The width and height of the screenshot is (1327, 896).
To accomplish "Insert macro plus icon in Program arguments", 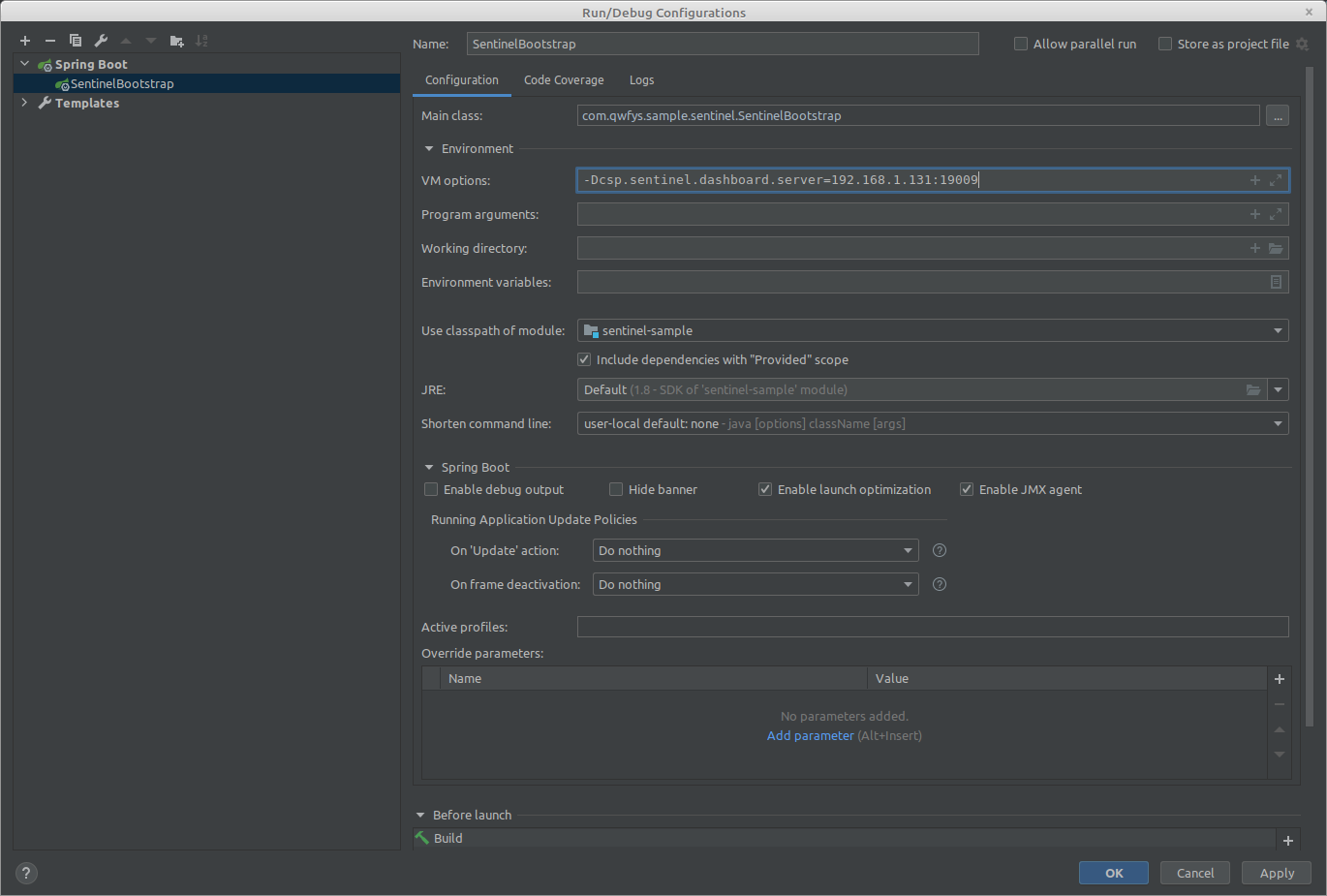I will 1255,214.
